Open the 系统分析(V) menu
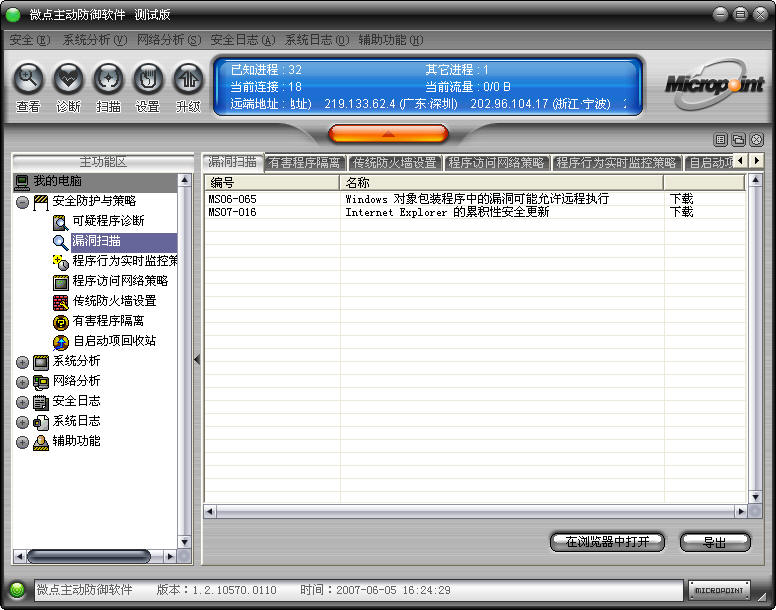Viewport: 776px width, 610px height. pyautogui.click(x=95, y=40)
